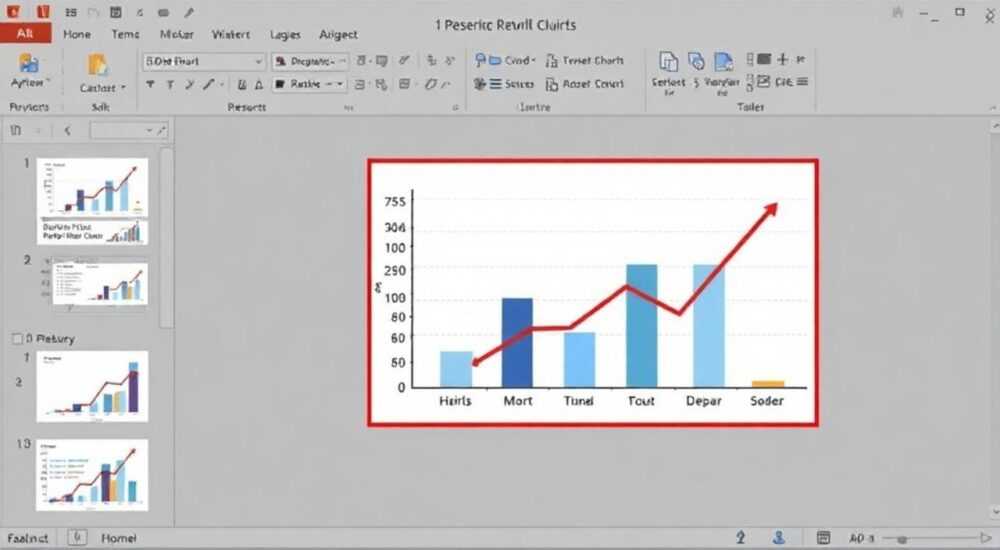Click Homel in the status bar
Screen dimensions: 1000x550
click(x=119, y=539)
